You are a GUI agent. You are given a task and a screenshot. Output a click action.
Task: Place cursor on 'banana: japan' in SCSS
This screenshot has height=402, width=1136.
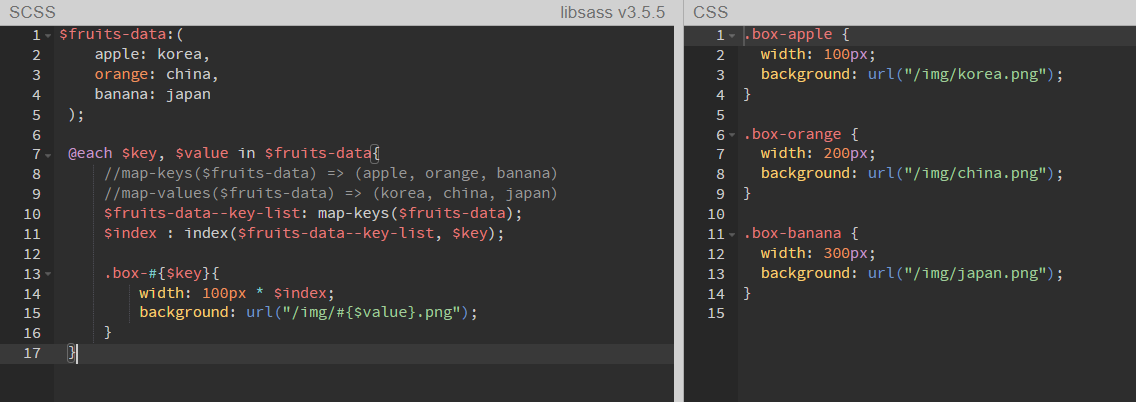(152, 94)
